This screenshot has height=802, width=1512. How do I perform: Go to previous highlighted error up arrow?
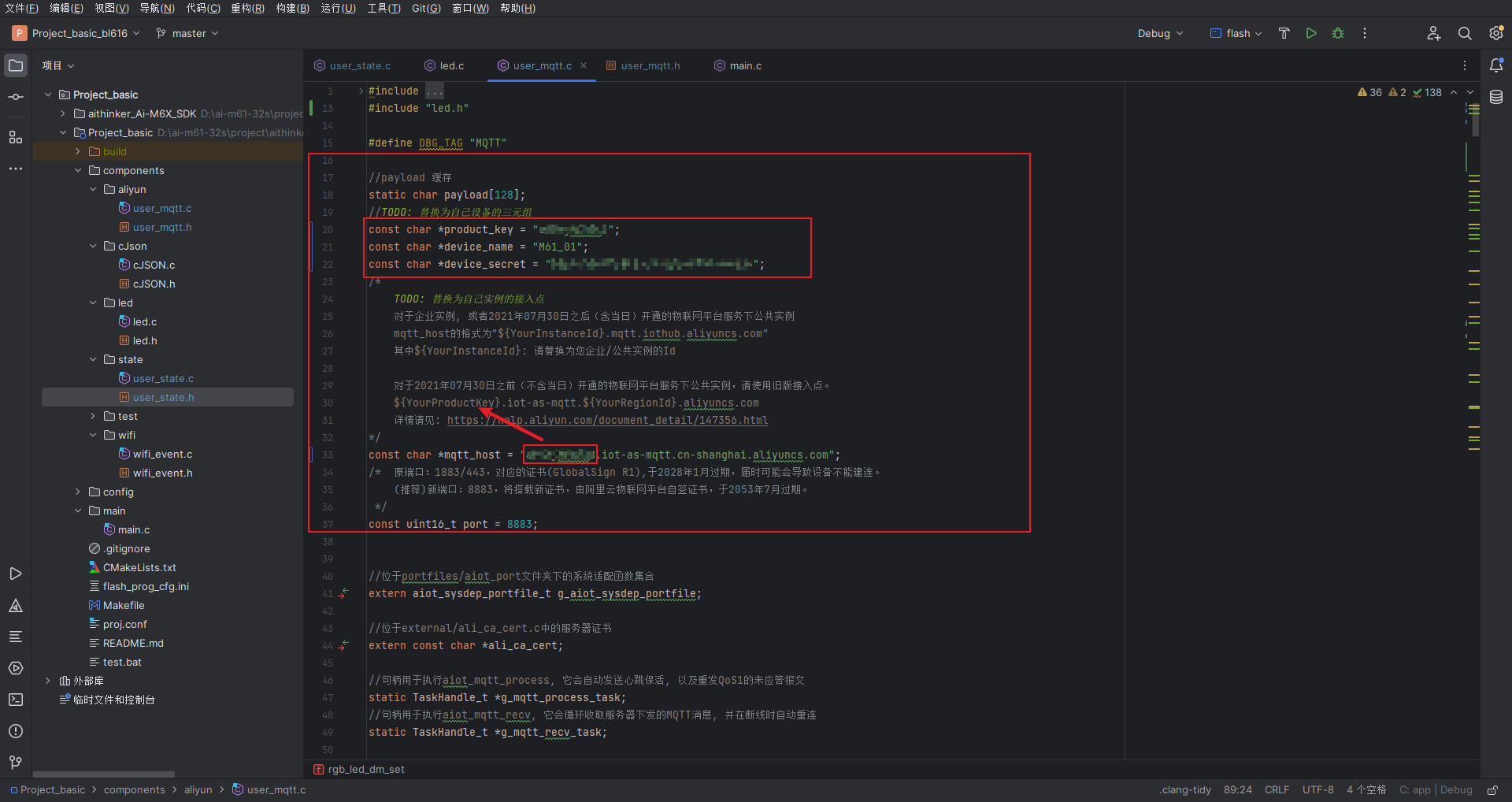(x=1454, y=92)
